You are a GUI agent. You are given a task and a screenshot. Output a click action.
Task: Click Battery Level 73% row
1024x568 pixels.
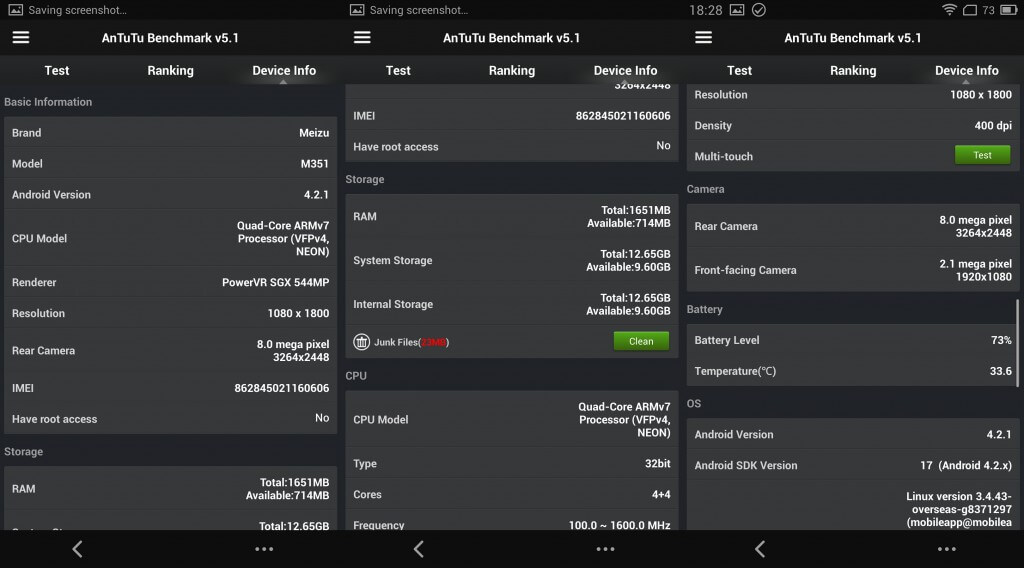(853, 340)
